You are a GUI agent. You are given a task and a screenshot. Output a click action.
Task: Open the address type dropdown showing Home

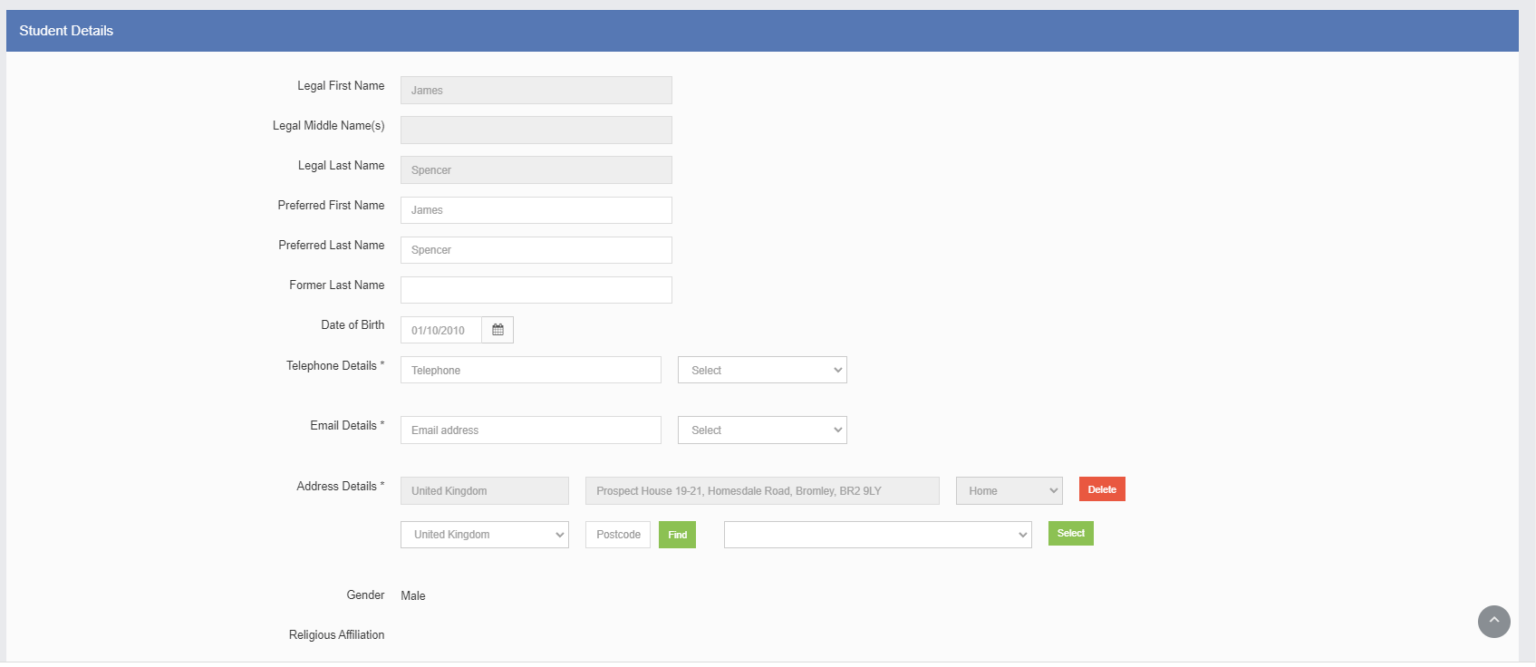tap(1008, 490)
